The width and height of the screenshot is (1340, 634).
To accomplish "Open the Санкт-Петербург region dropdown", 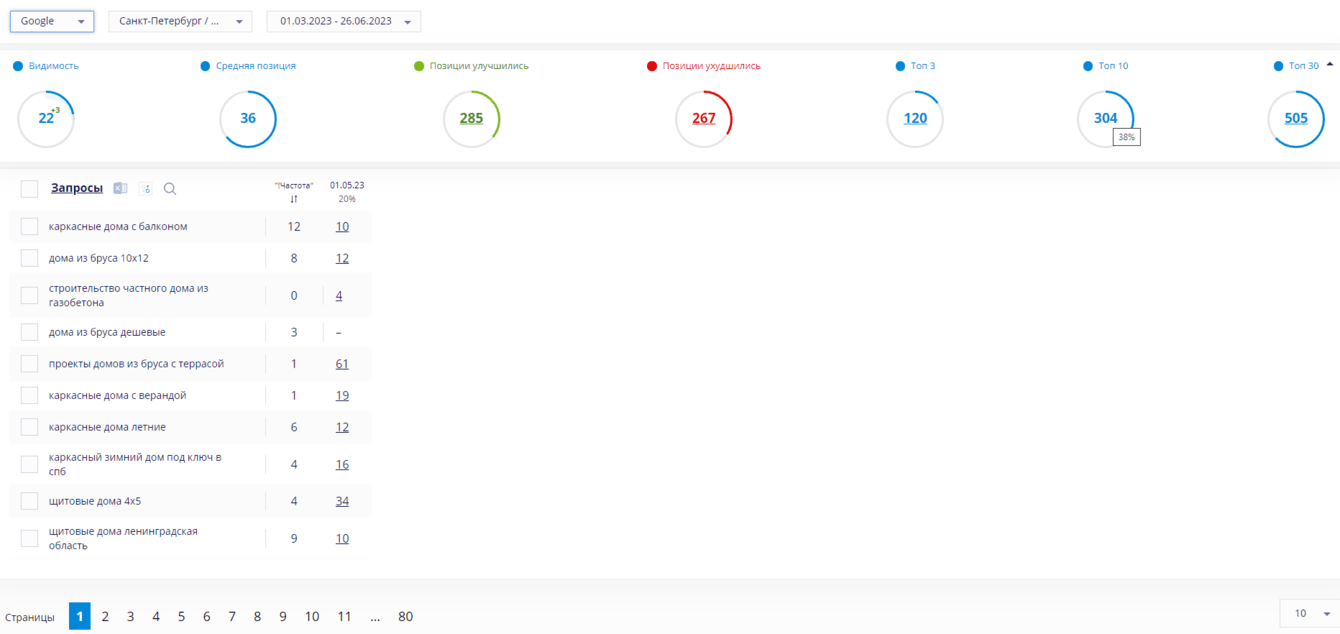I will click(180, 21).
